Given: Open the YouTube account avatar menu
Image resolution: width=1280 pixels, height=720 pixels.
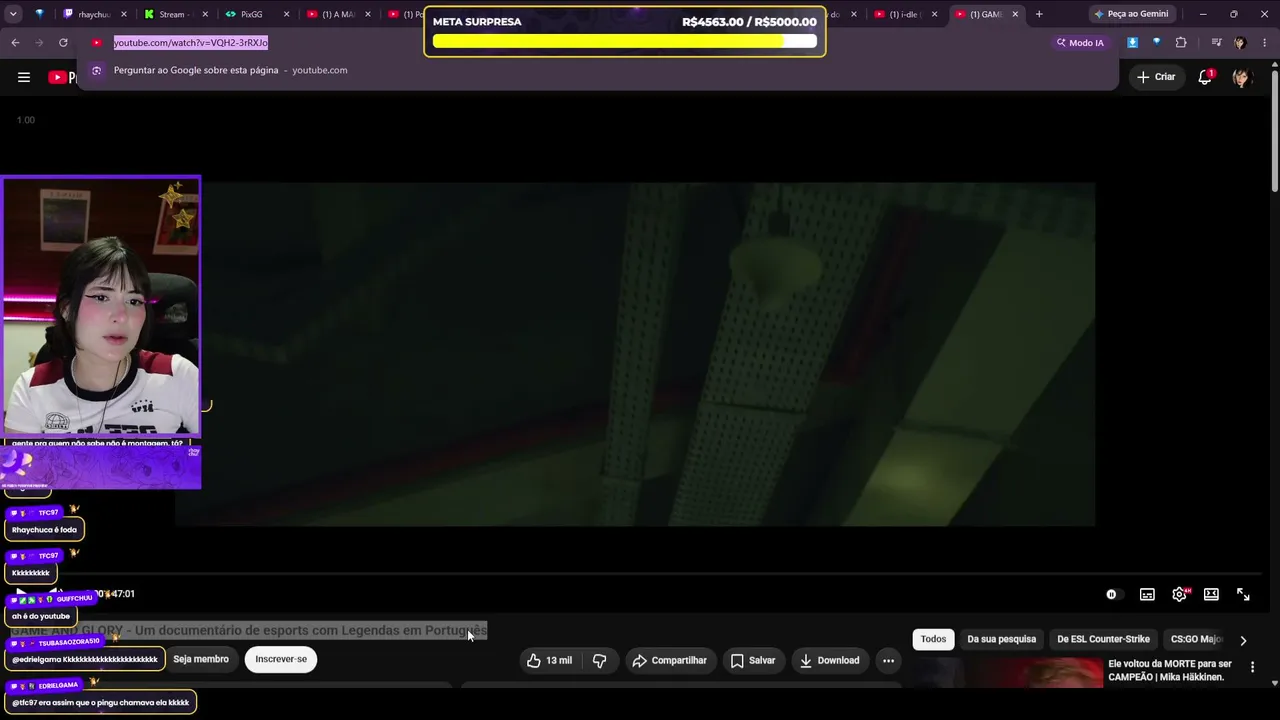Looking at the screenshot, I should point(1242,77).
